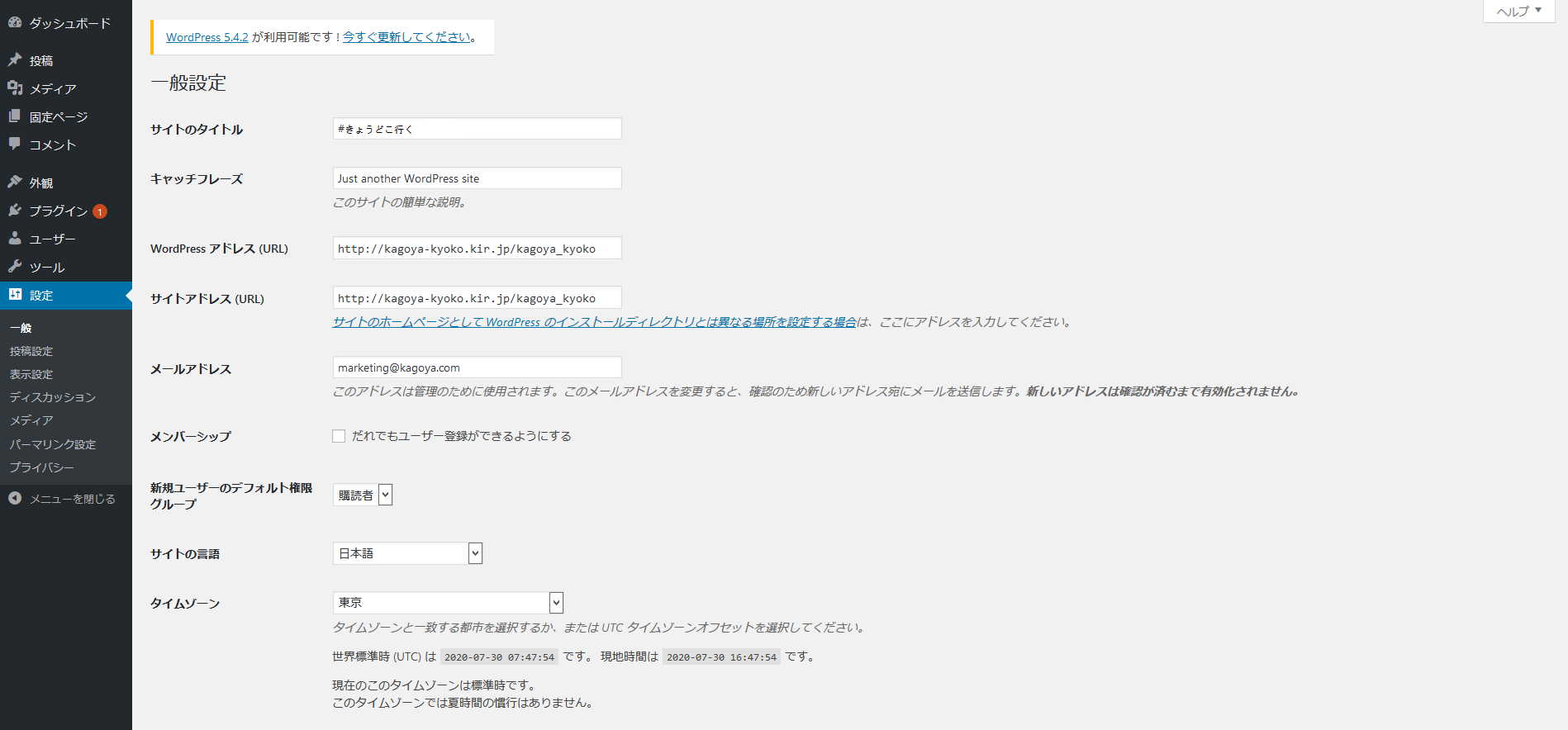Click the Users person icon
Viewport: 1568px width, 730px height.
coord(15,239)
